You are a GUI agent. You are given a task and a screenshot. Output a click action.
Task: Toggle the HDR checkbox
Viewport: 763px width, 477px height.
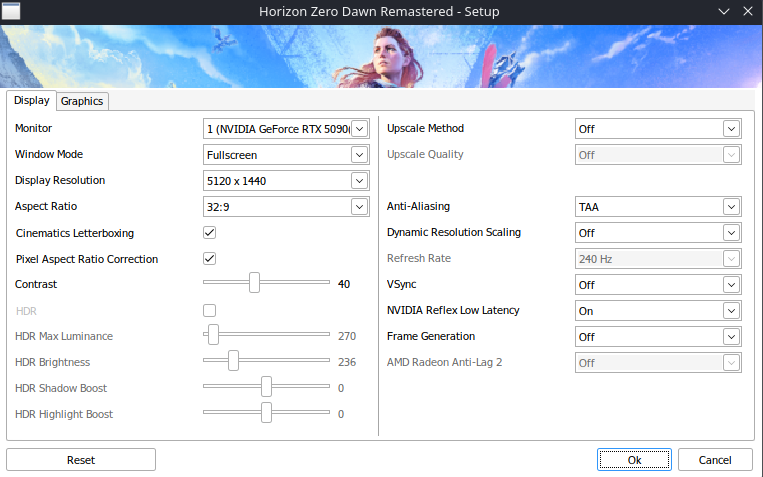pyautogui.click(x=210, y=311)
